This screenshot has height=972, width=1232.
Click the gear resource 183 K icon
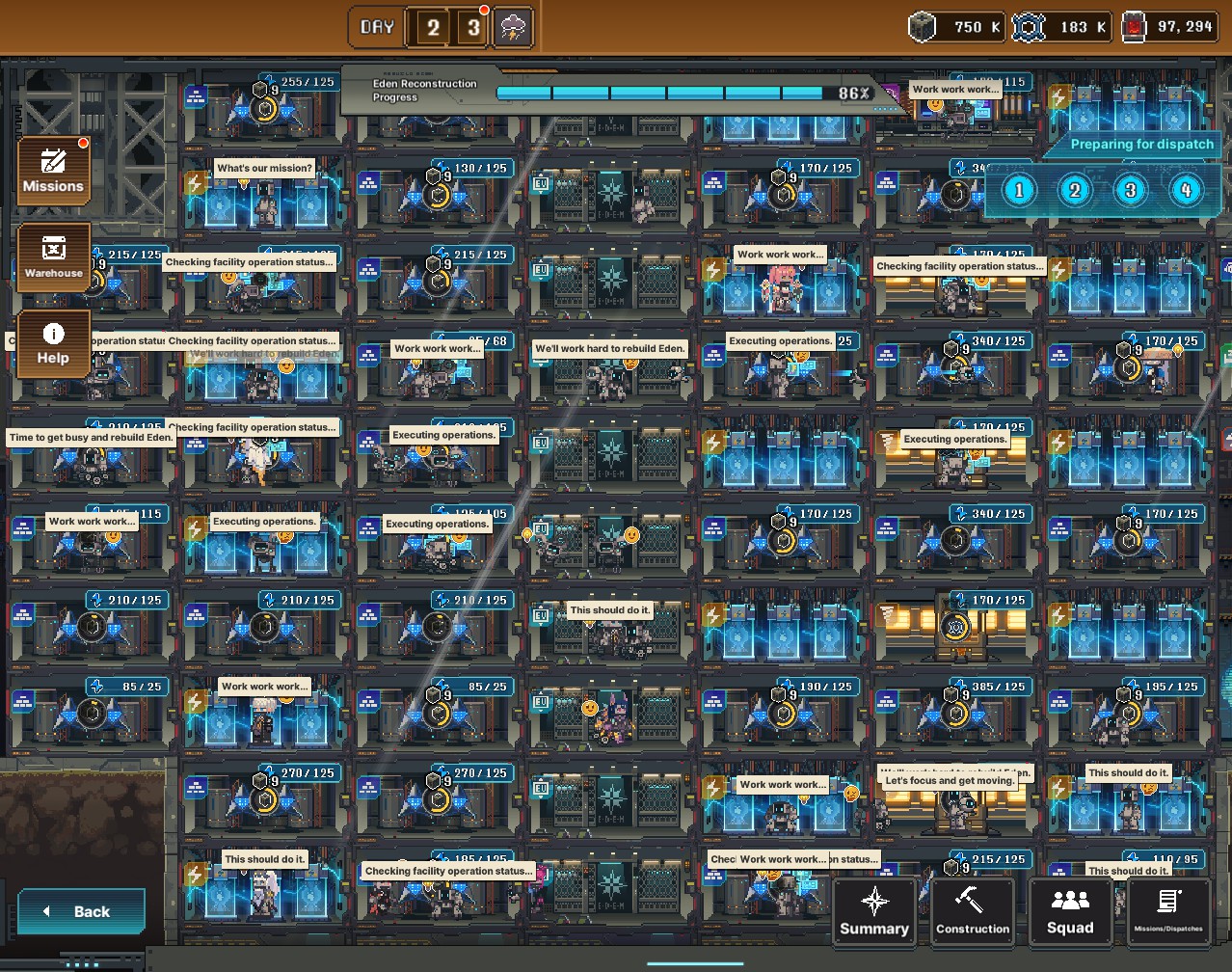coord(1029,27)
